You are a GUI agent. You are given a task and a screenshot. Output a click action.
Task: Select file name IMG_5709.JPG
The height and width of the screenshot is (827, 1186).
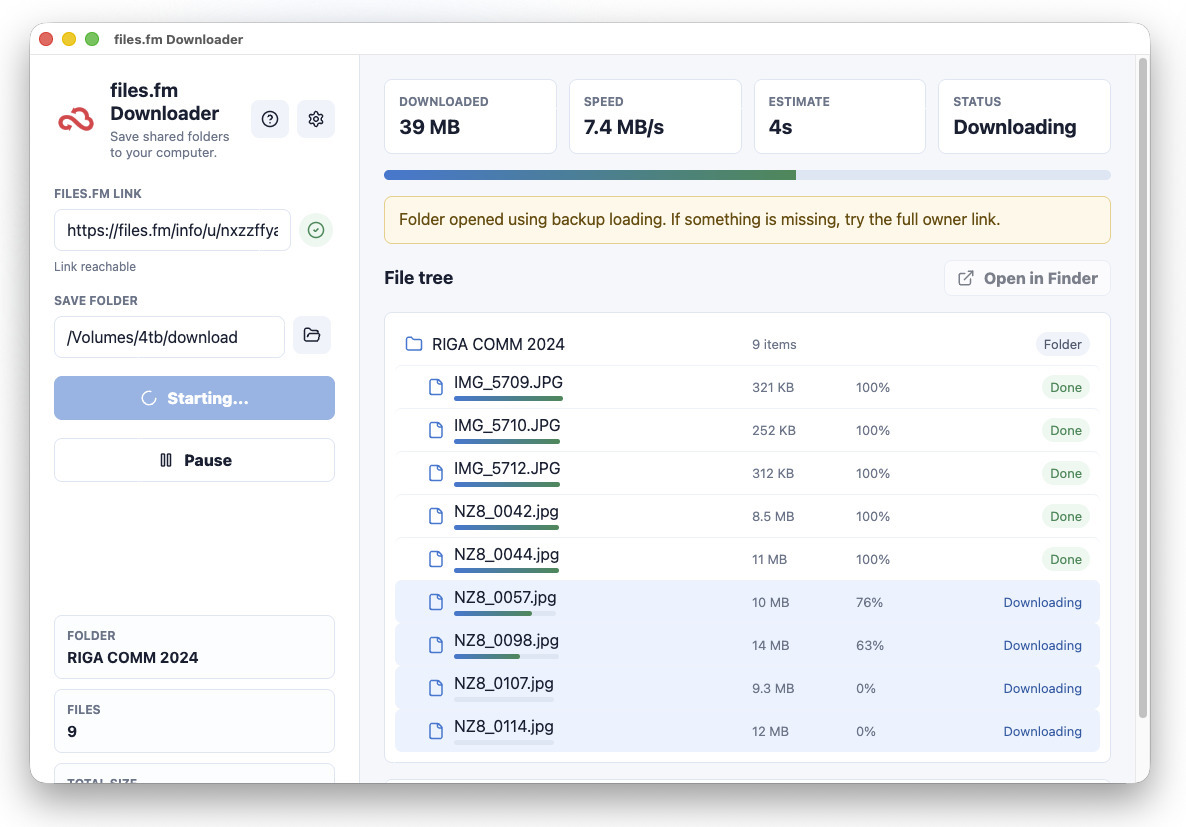click(508, 382)
